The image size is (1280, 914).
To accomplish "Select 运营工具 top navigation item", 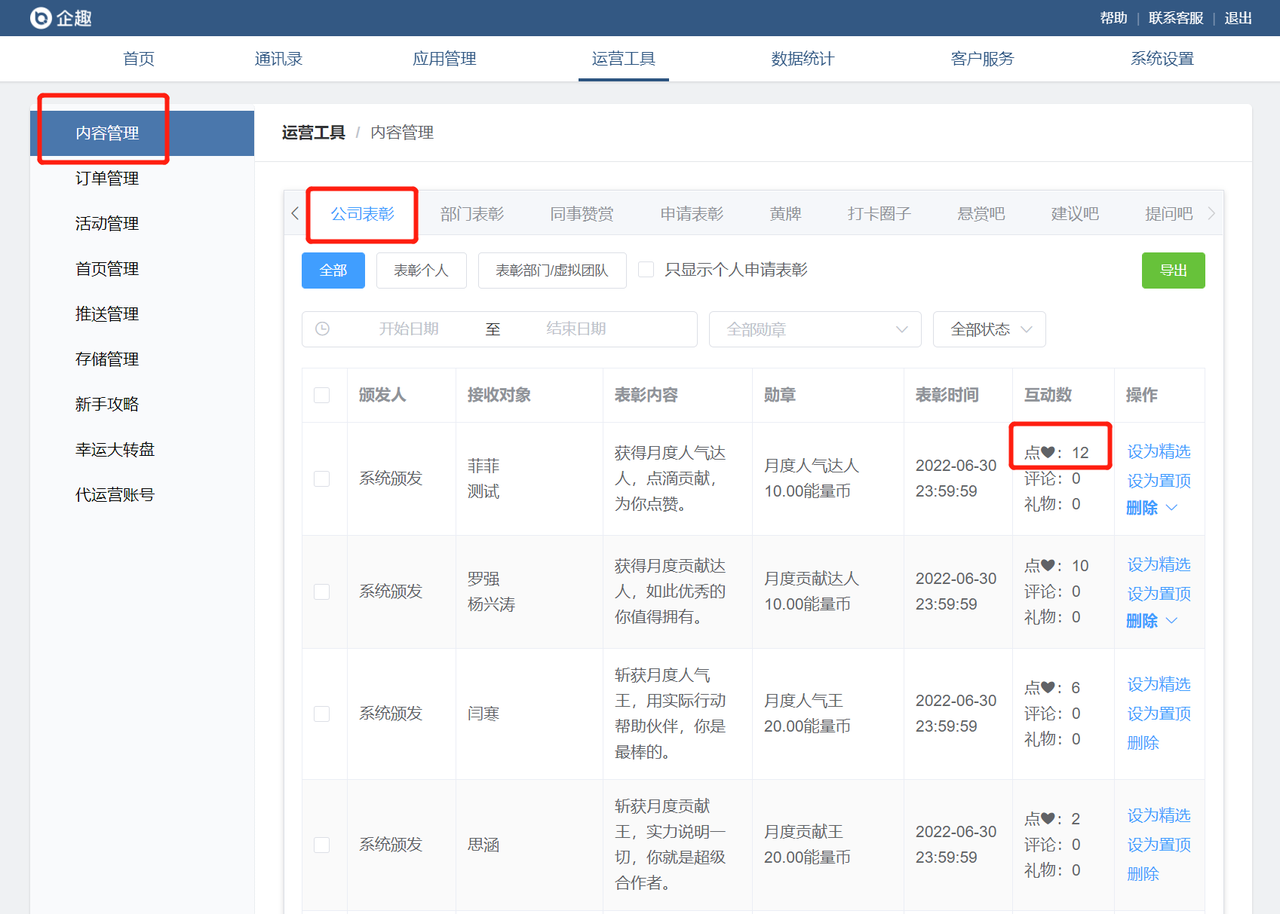I will coord(624,59).
